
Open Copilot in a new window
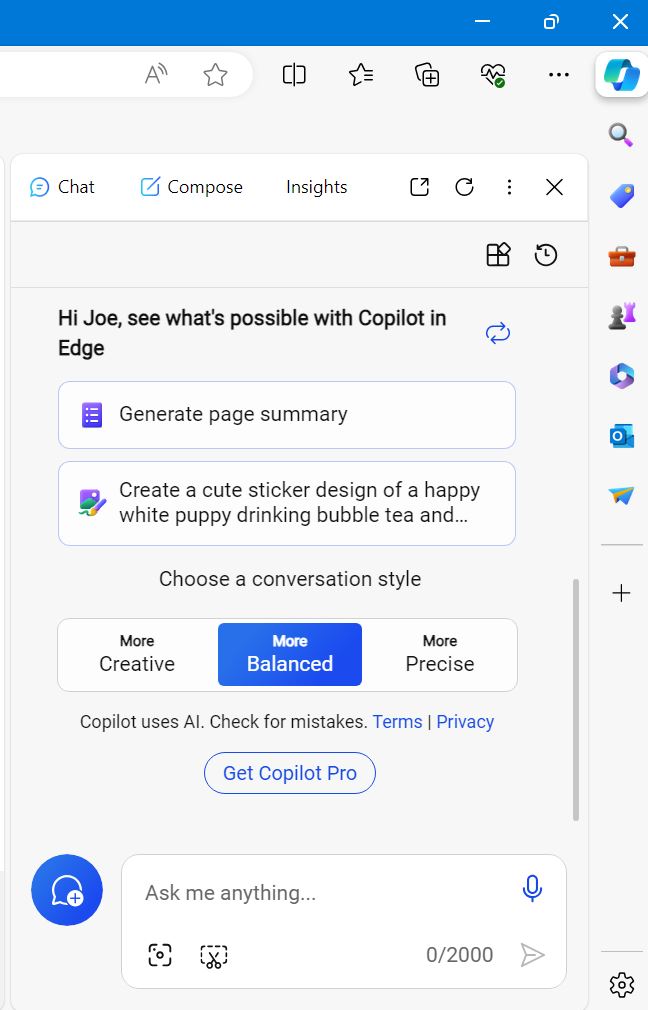(x=419, y=187)
